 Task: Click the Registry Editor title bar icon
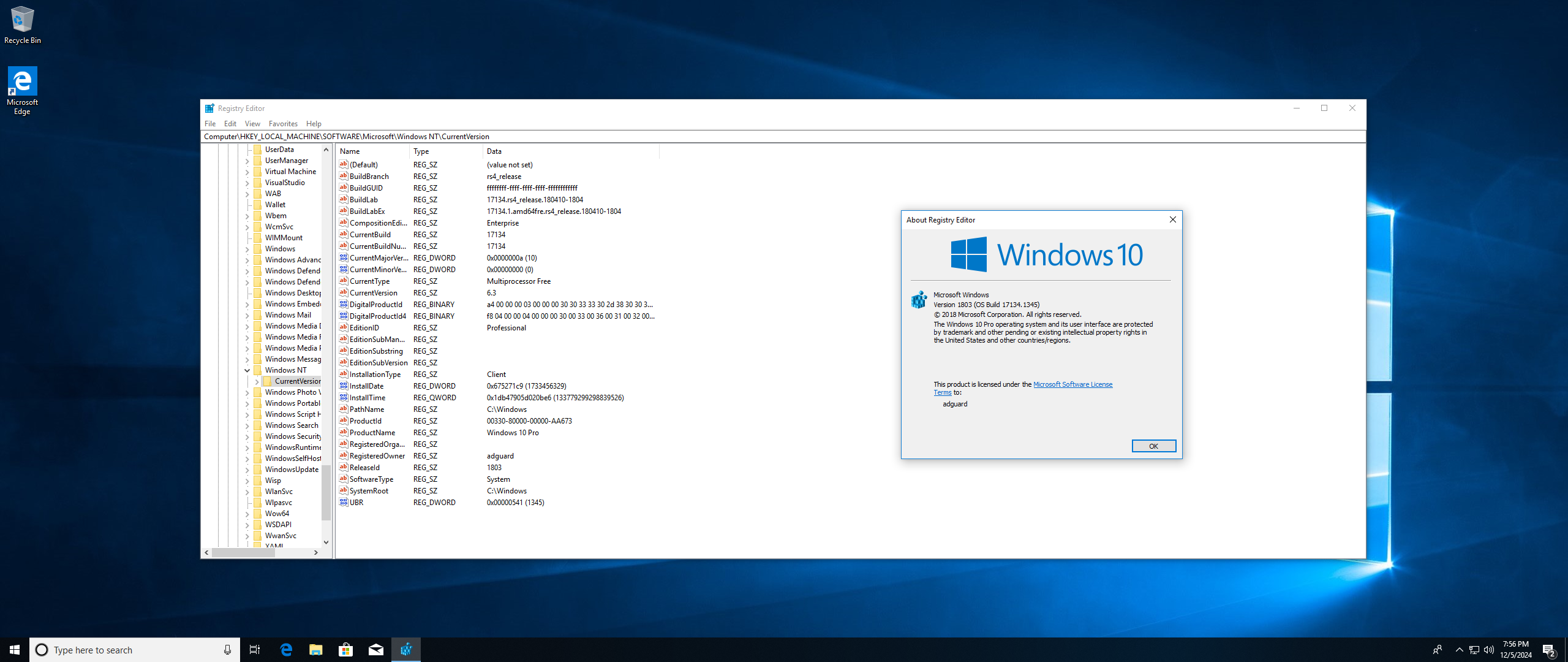click(x=209, y=108)
